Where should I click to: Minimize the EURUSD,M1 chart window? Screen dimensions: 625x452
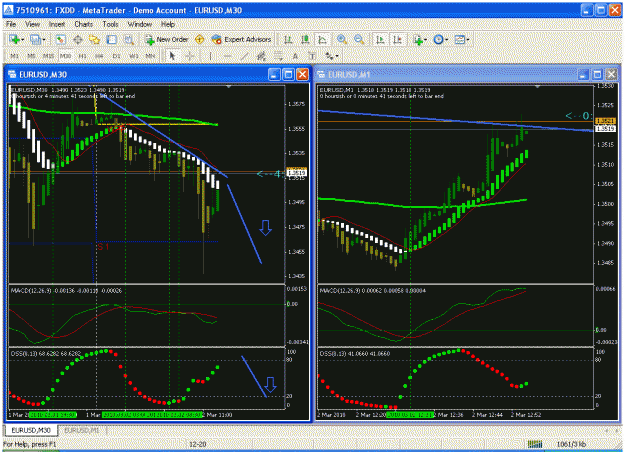click(x=584, y=74)
